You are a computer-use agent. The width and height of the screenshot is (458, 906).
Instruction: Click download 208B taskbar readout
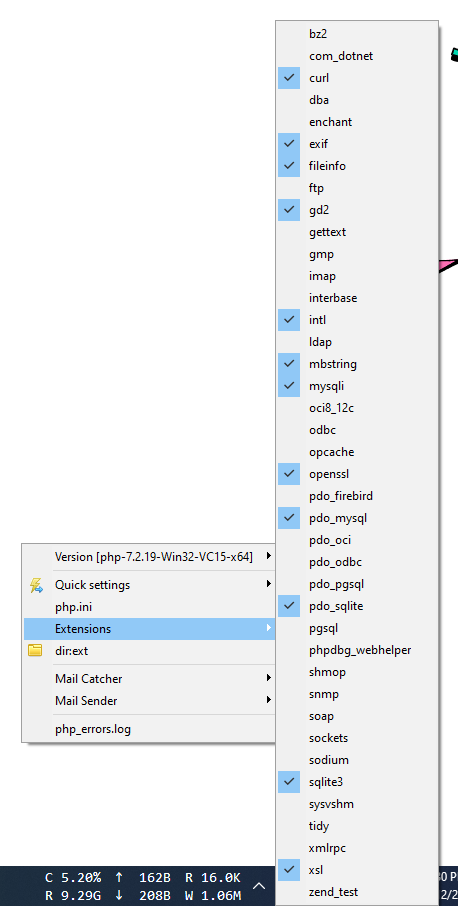[143, 896]
